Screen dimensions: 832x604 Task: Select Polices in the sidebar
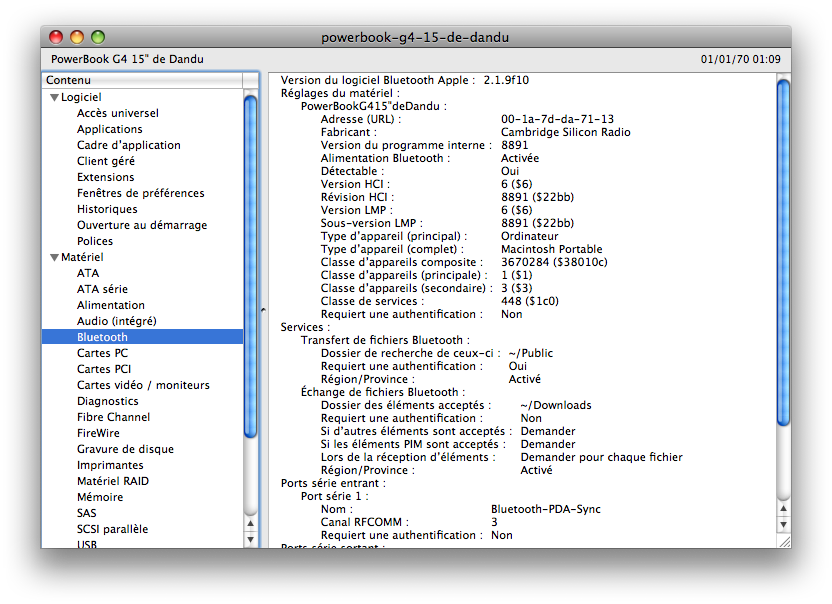point(95,241)
